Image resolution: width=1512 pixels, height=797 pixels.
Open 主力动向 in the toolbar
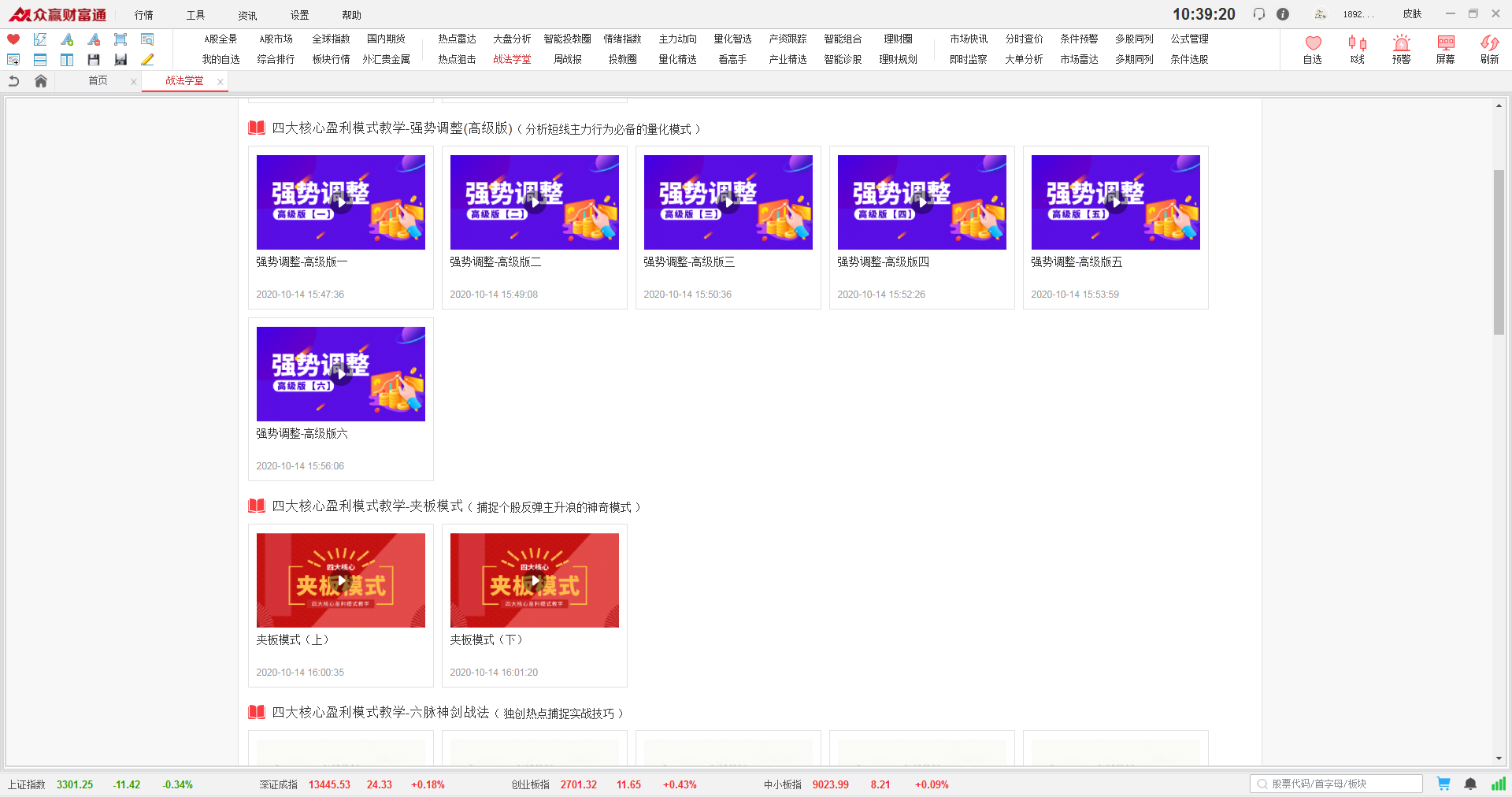pyautogui.click(x=677, y=39)
